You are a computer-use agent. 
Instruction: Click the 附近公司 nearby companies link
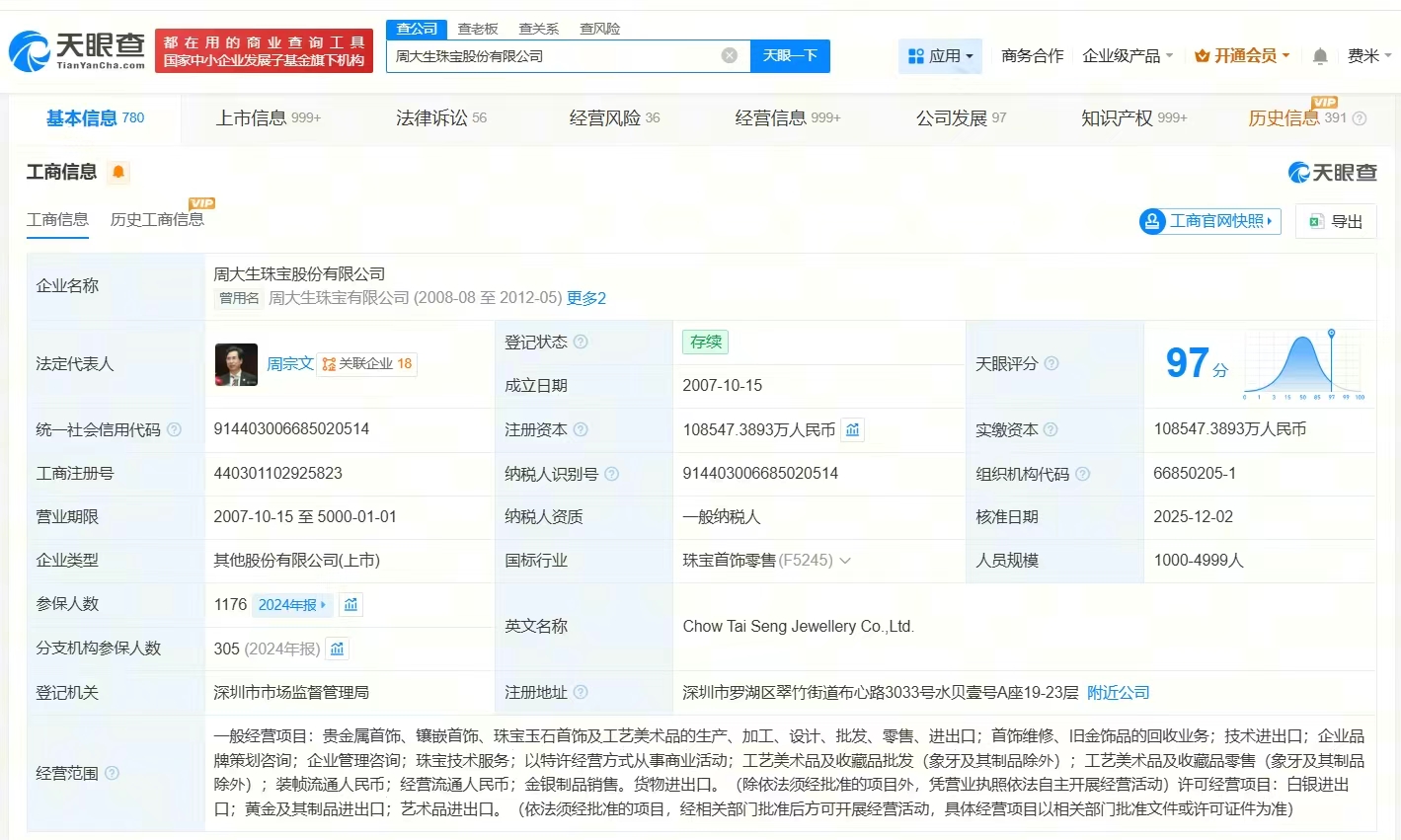click(1119, 693)
